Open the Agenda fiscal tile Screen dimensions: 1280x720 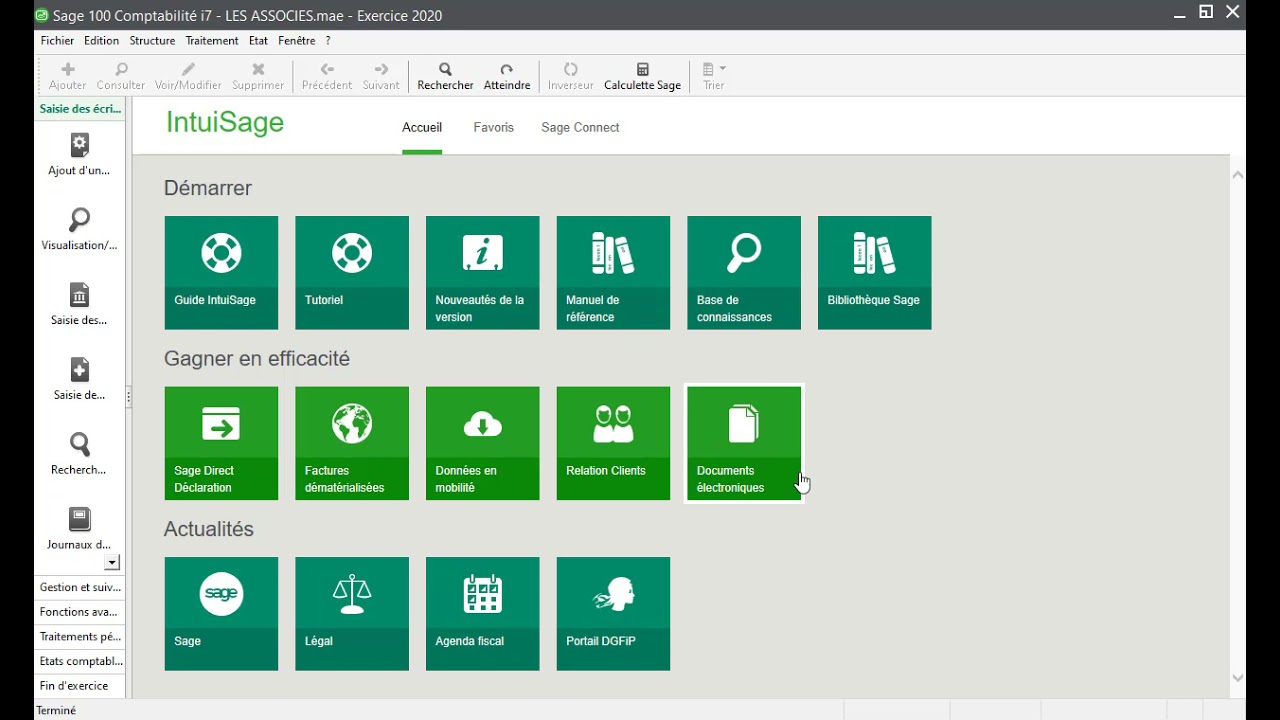pyautogui.click(x=483, y=614)
